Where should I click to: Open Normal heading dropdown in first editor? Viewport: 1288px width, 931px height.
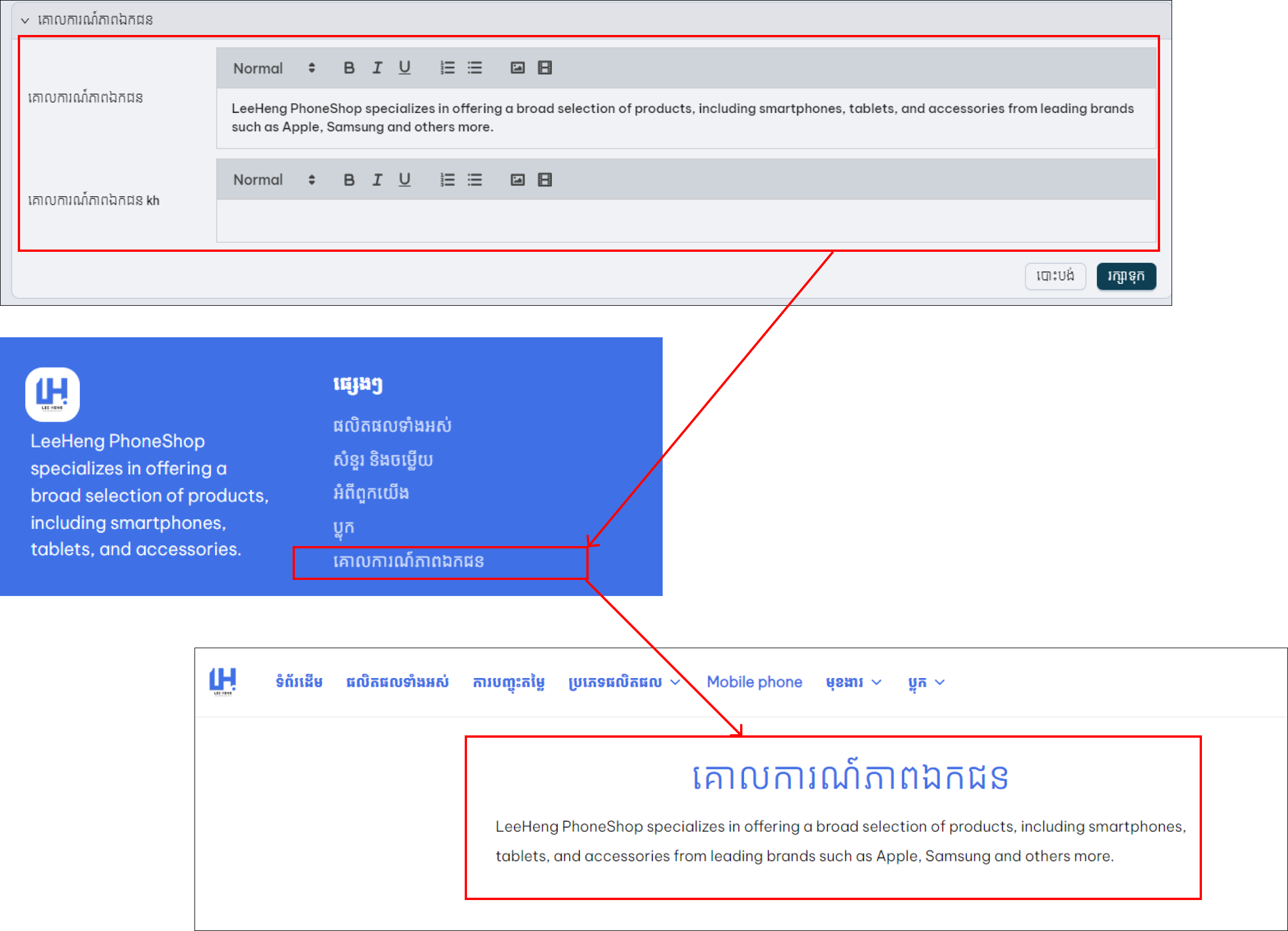pos(274,68)
